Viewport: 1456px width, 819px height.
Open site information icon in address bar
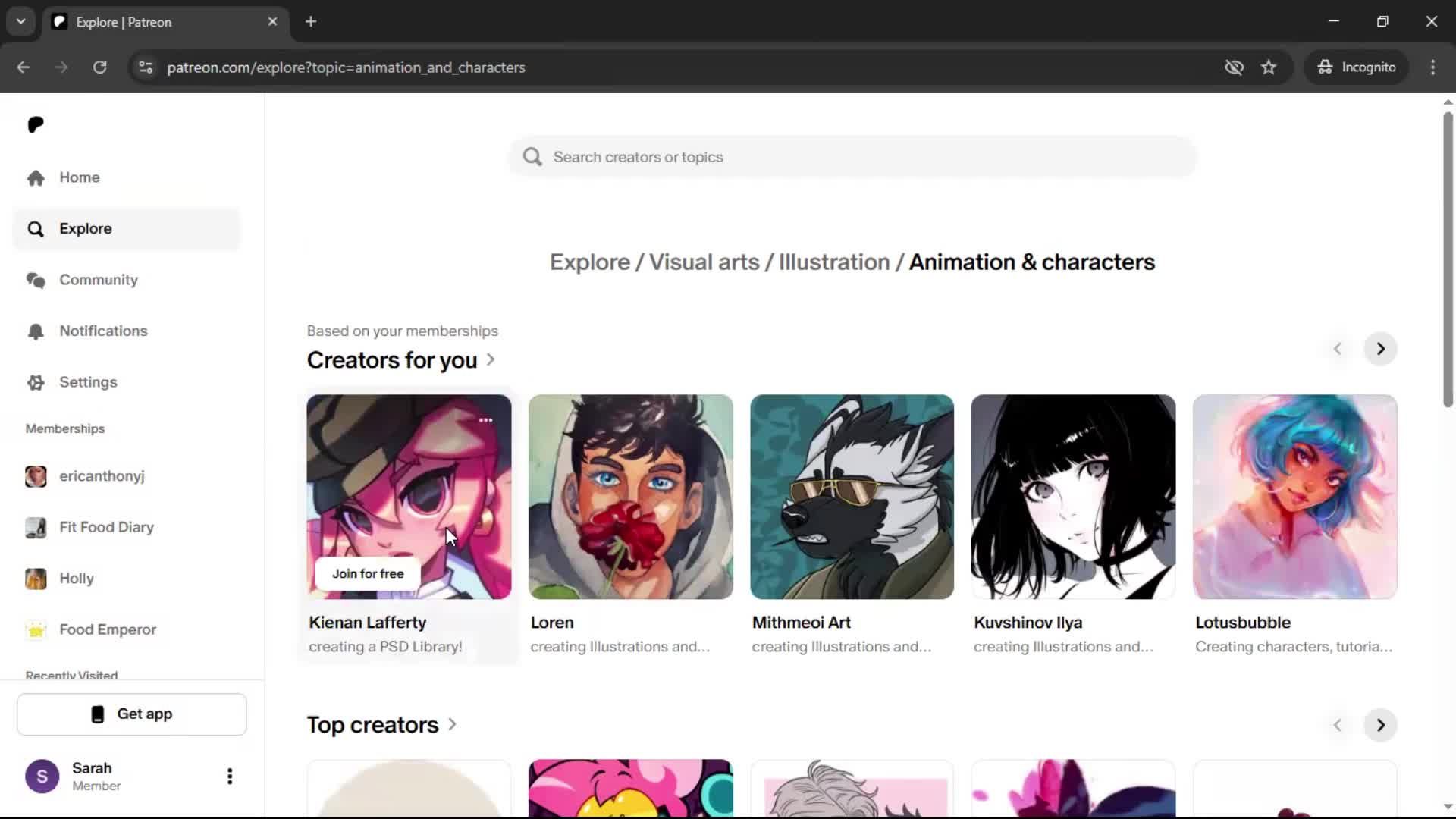click(x=146, y=67)
